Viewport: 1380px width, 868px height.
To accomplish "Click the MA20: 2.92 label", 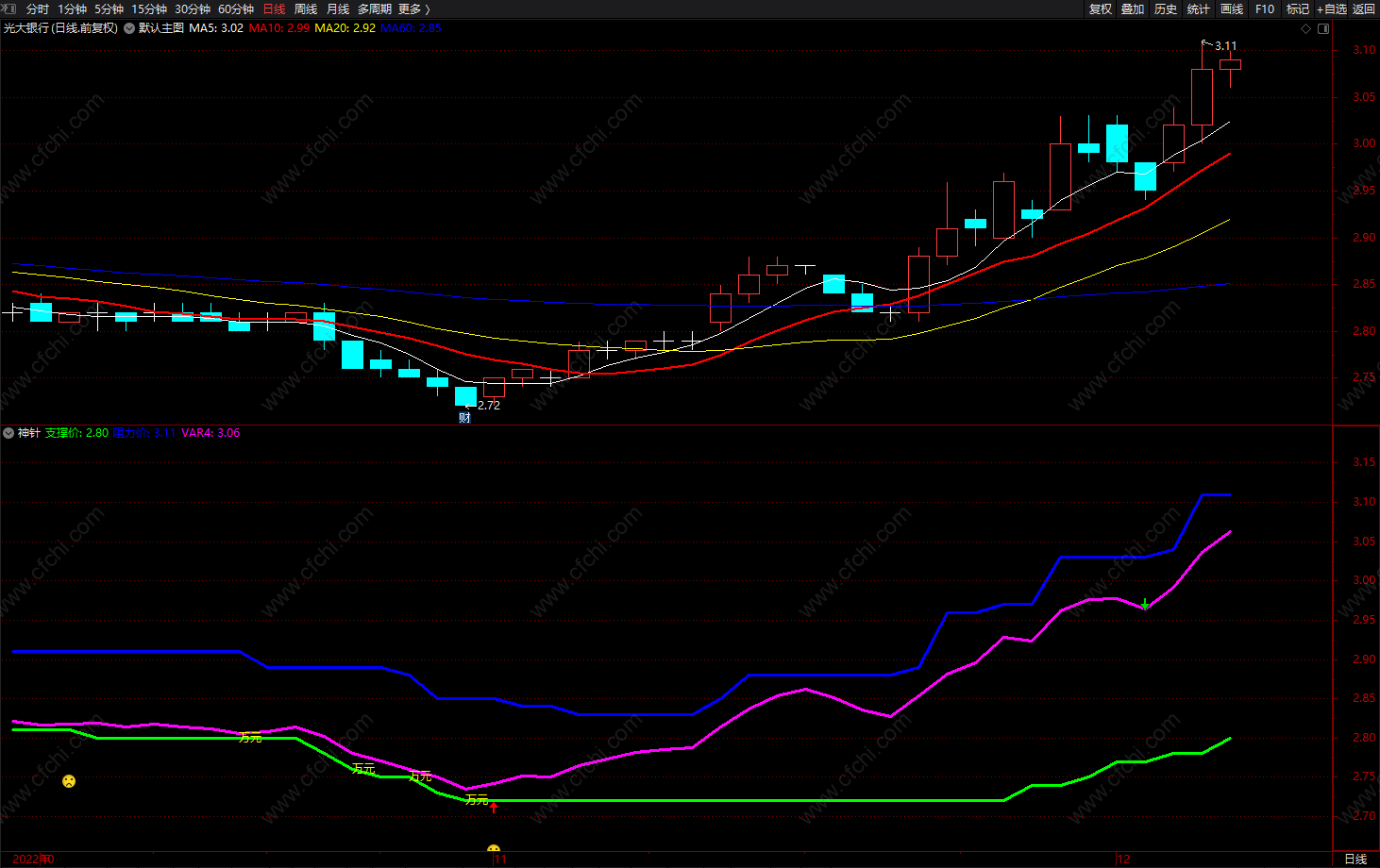I will point(345,28).
